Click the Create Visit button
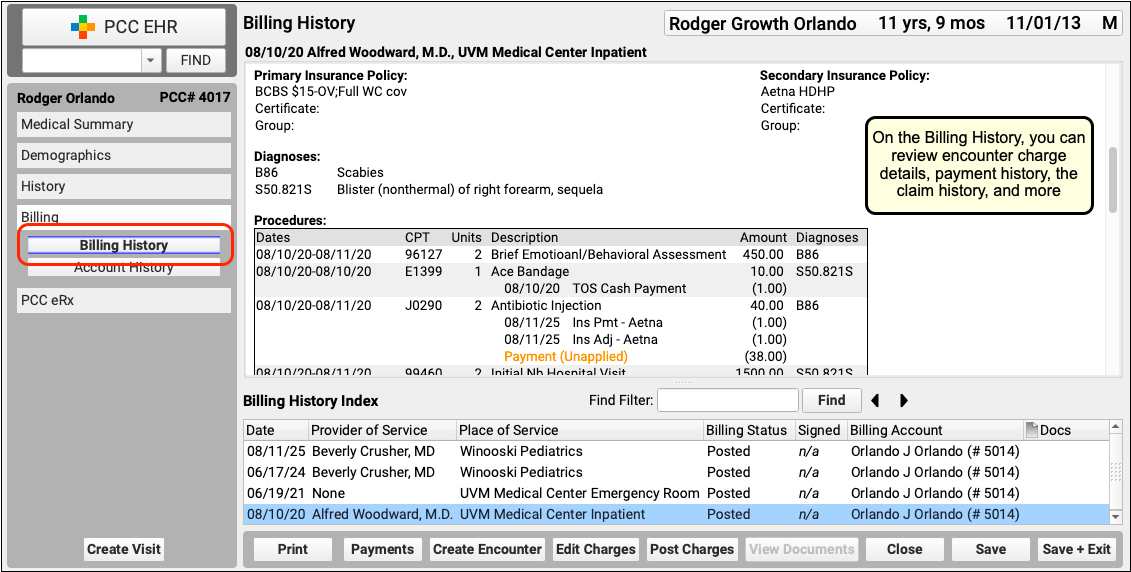 click(124, 549)
